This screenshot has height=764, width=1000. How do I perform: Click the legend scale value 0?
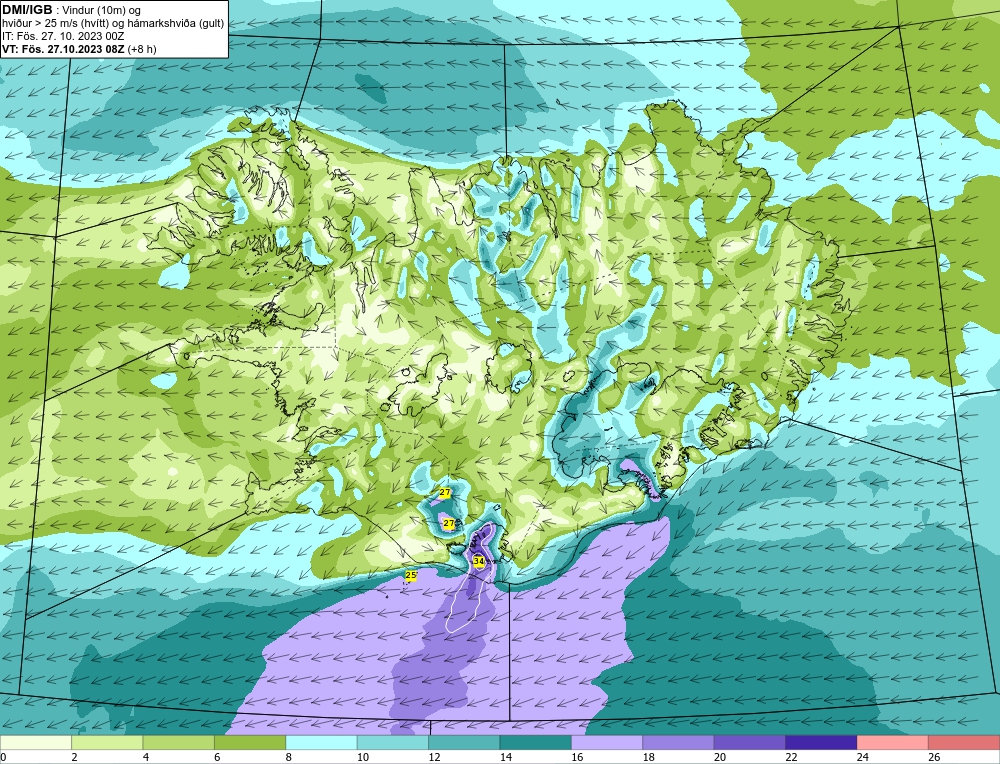[3, 757]
